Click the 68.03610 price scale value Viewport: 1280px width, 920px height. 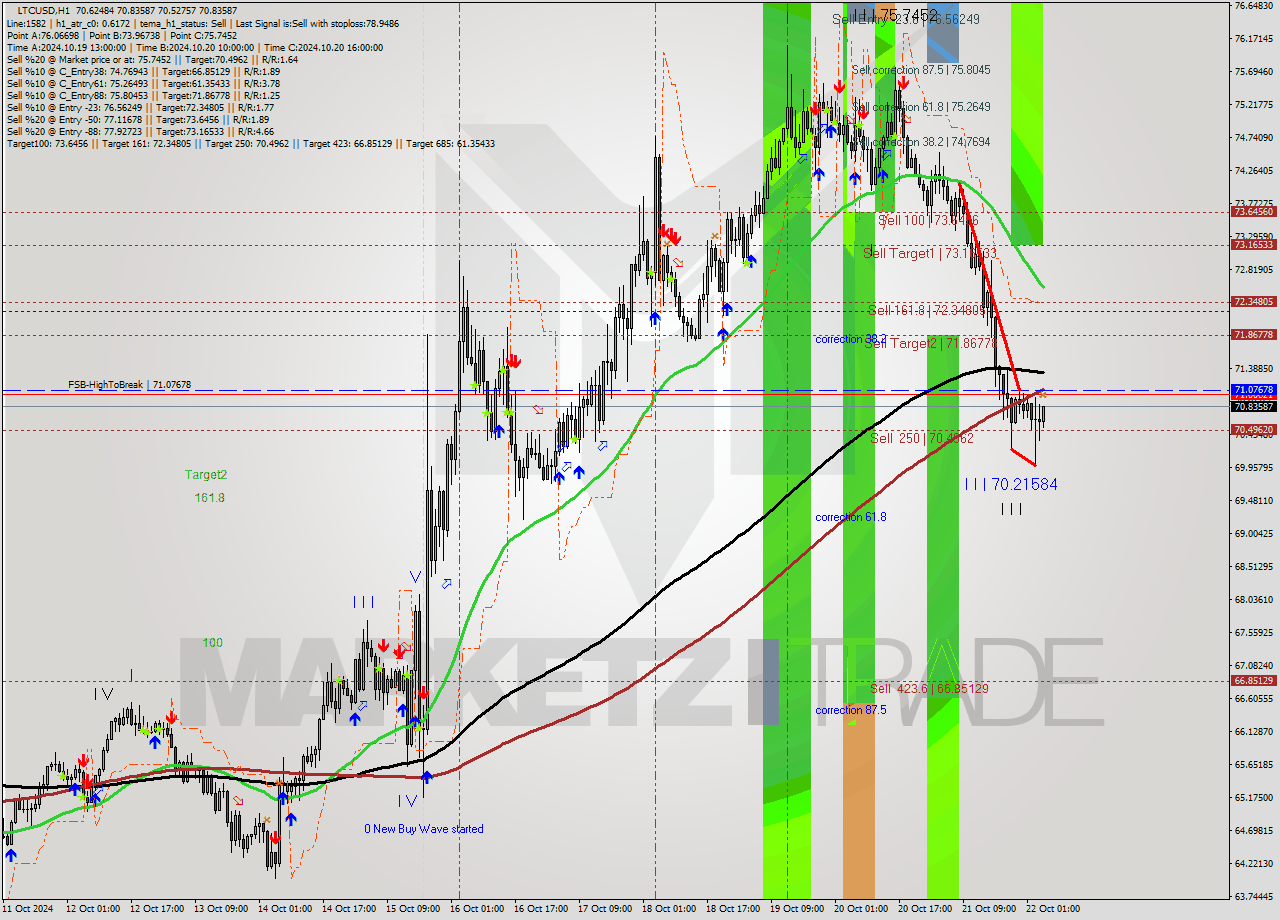pos(1253,599)
